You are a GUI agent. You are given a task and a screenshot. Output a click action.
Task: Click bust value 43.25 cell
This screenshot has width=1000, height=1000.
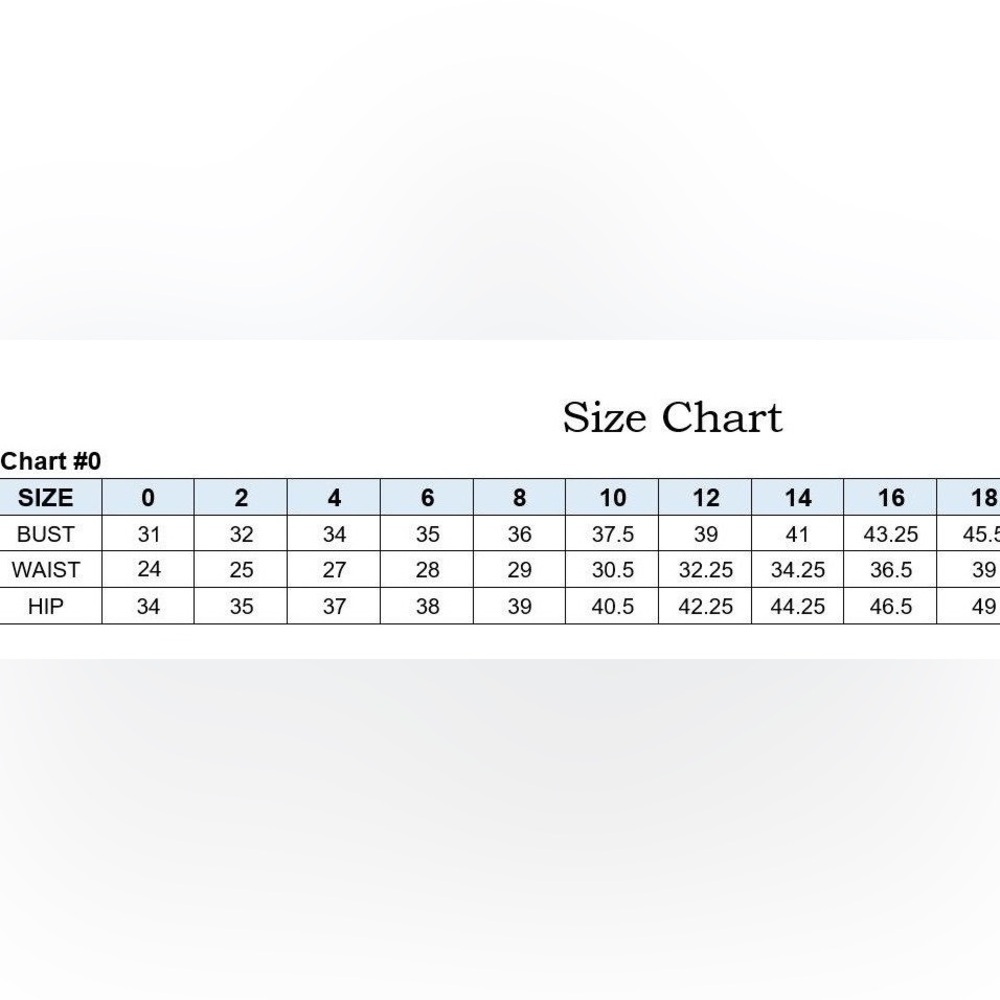tap(891, 534)
